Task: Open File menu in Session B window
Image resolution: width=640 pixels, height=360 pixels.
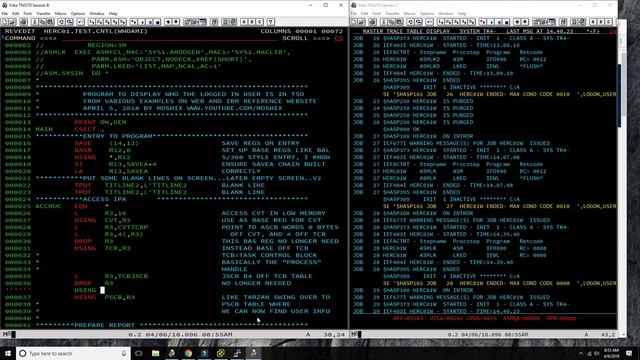Action: 5,13
